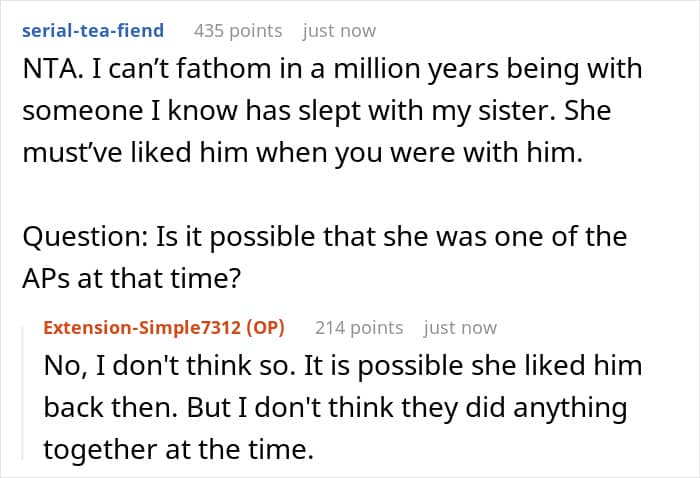Click the word 'Question:'

[85, 237]
